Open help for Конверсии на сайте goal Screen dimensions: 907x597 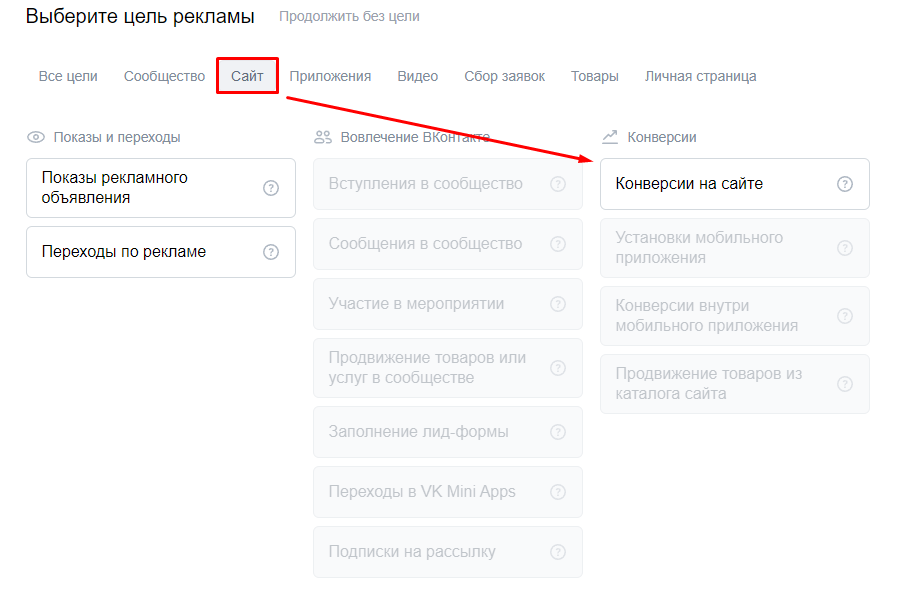845,184
